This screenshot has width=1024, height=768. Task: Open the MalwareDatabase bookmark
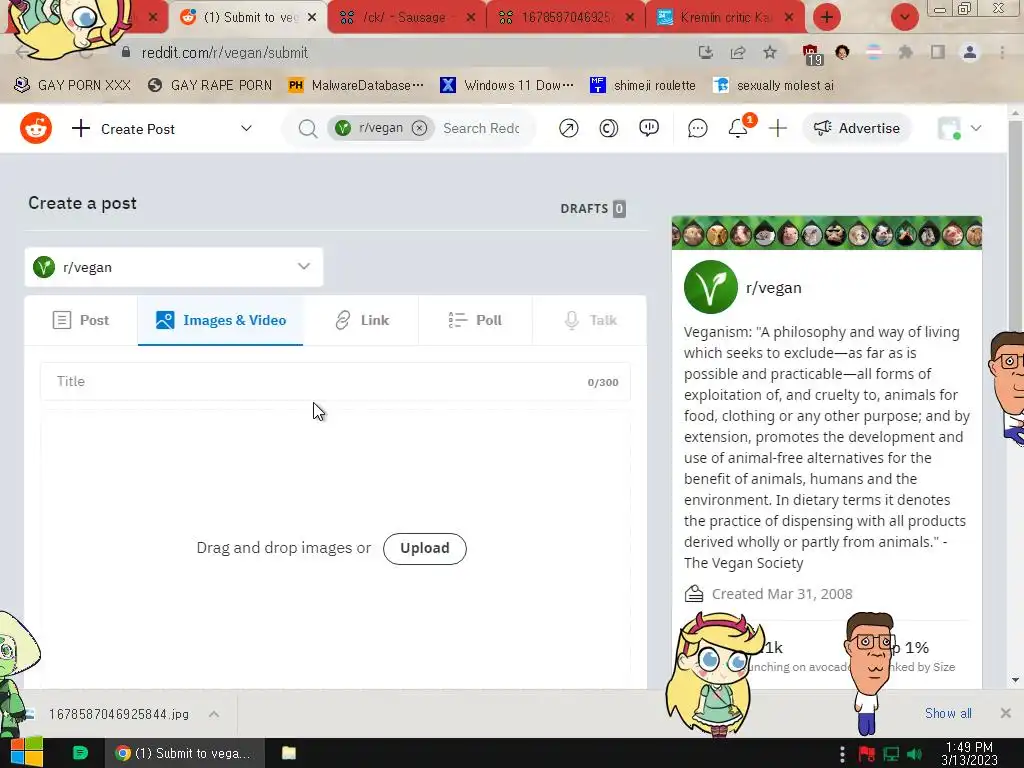[356, 86]
